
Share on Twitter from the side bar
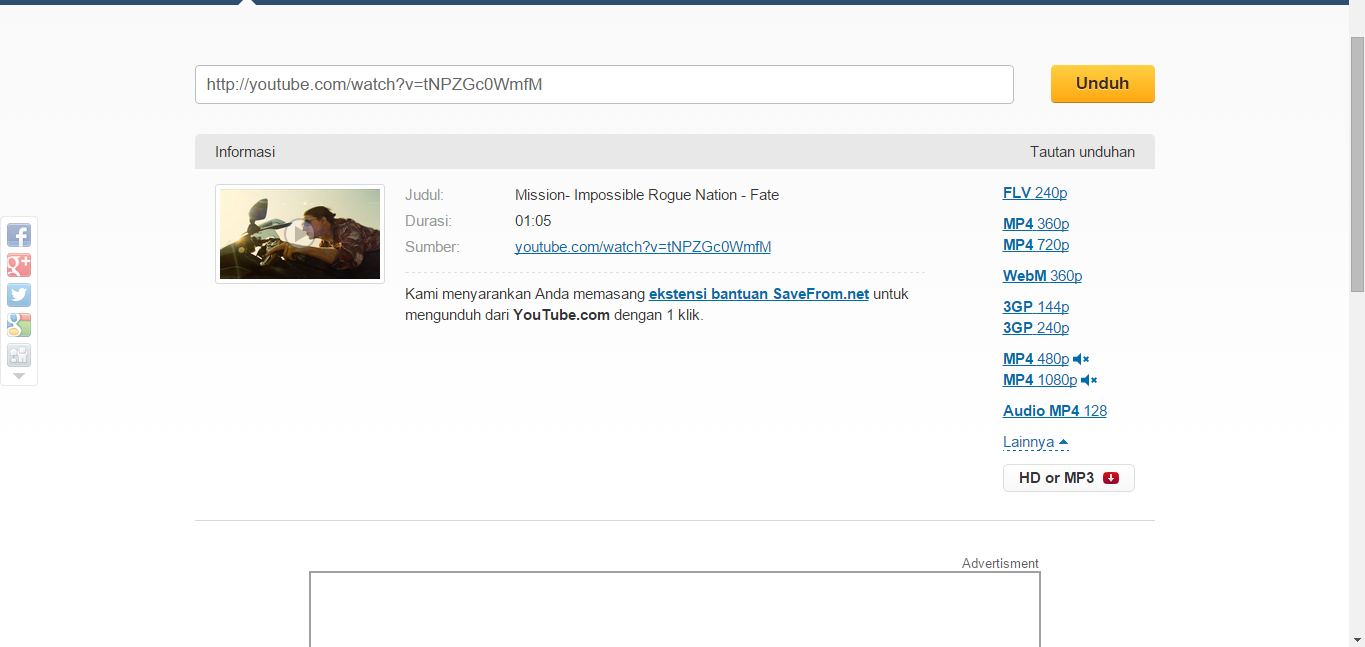pyautogui.click(x=19, y=295)
